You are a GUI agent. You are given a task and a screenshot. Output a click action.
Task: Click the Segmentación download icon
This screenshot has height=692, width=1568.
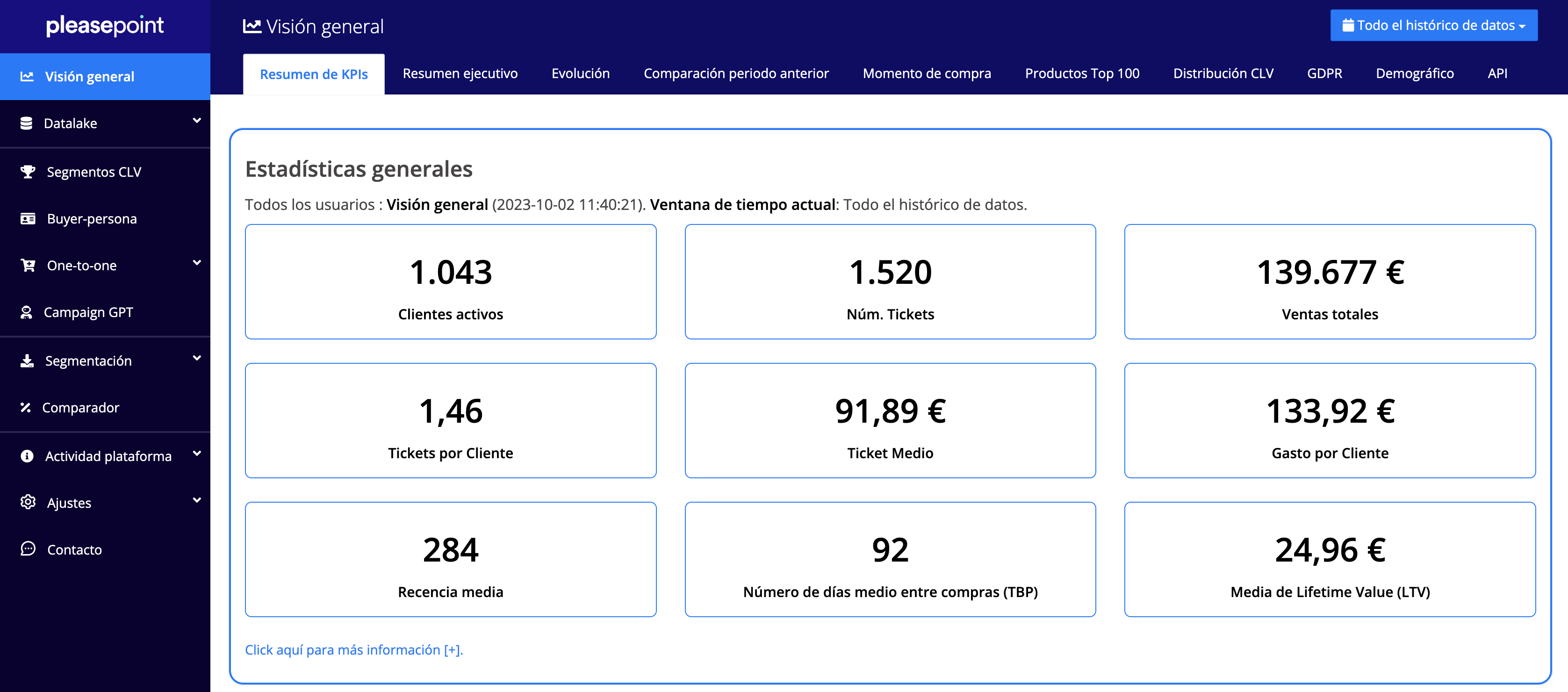[27, 361]
